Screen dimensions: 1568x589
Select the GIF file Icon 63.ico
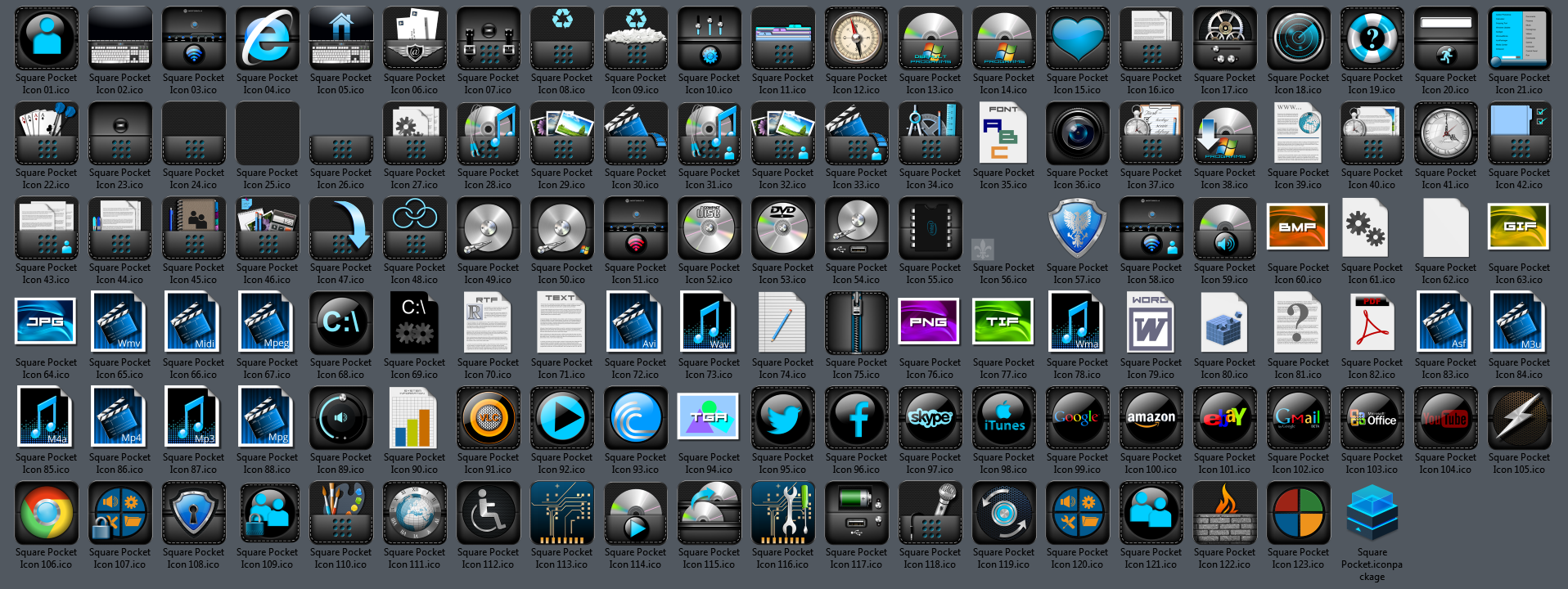point(1520,228)
